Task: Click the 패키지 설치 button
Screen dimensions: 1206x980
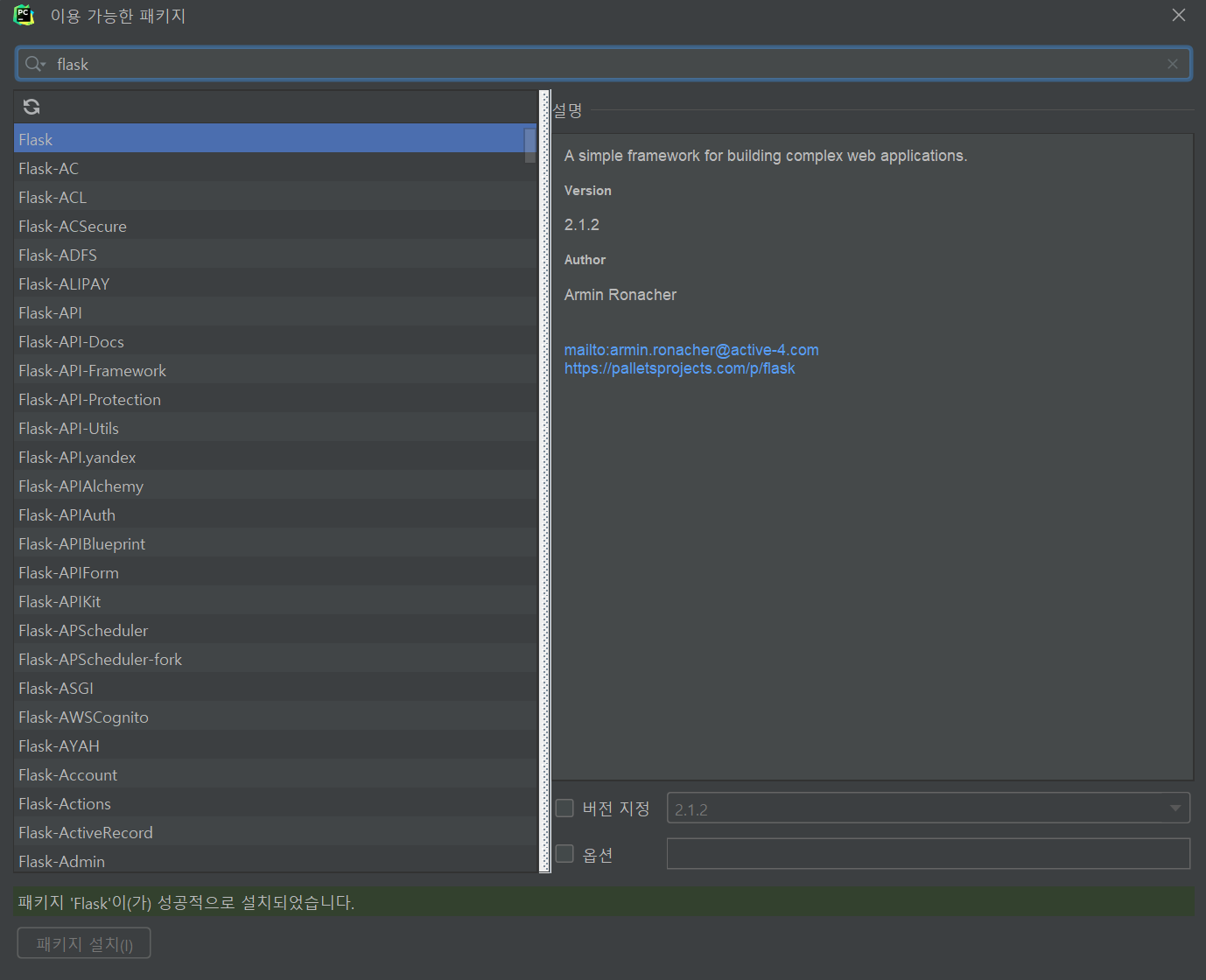Action: tap(84, 943)
